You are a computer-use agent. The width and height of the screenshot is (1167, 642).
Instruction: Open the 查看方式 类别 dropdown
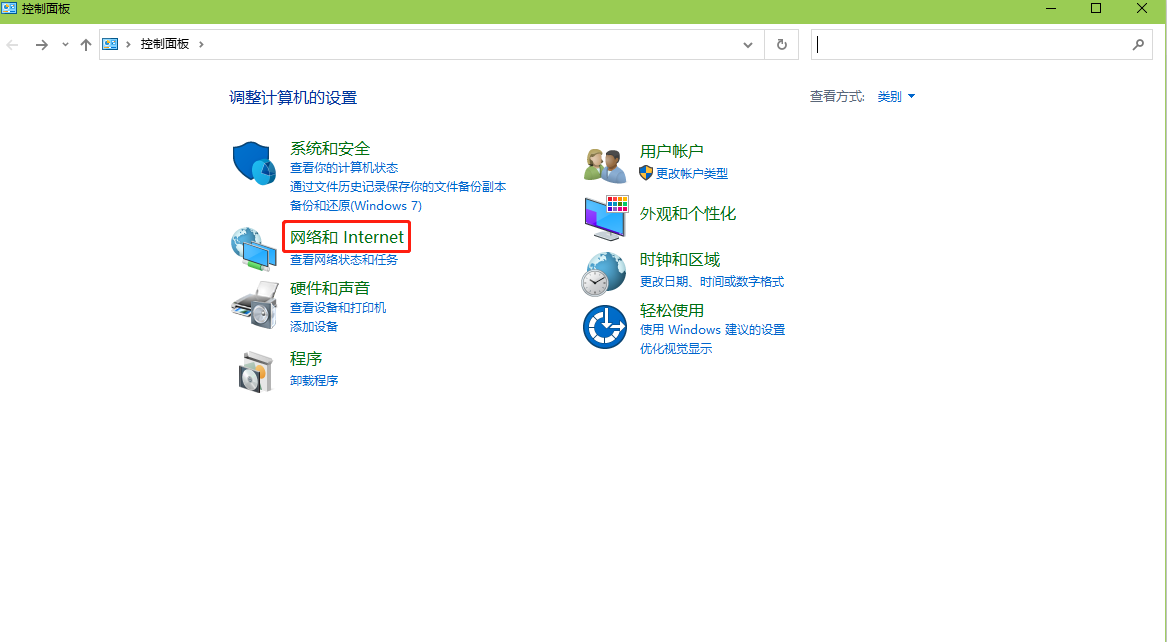pyautogui.click(x=896, y=97)
